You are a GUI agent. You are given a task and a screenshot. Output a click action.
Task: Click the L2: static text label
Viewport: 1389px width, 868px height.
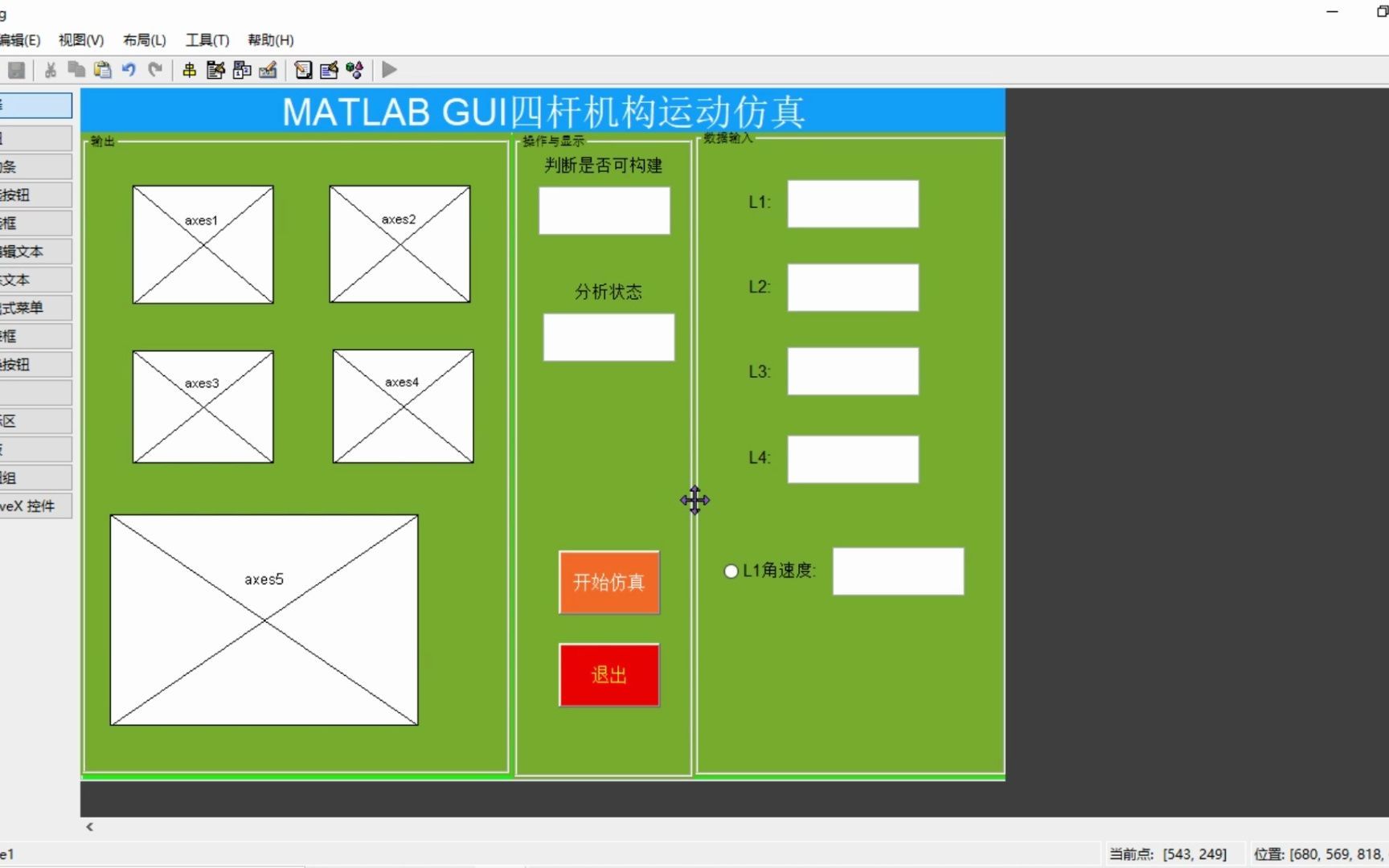(760, 287)
